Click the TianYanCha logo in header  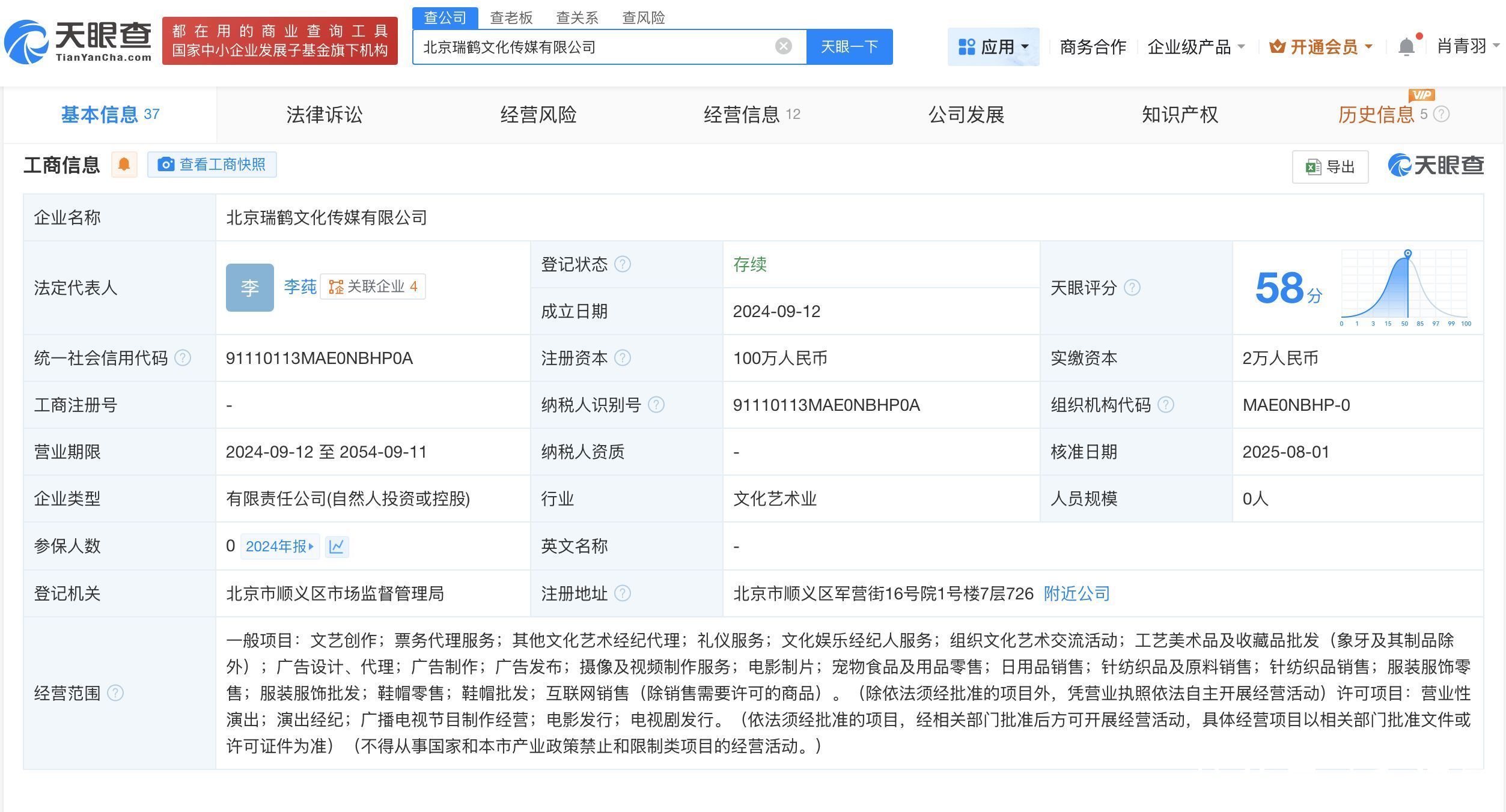tap(78, 41)
